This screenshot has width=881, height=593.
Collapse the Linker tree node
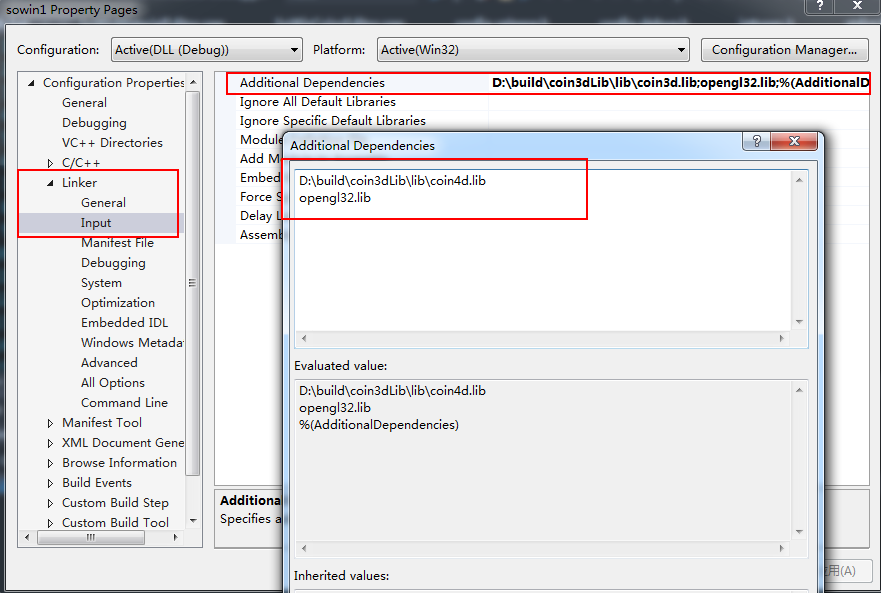51,183
